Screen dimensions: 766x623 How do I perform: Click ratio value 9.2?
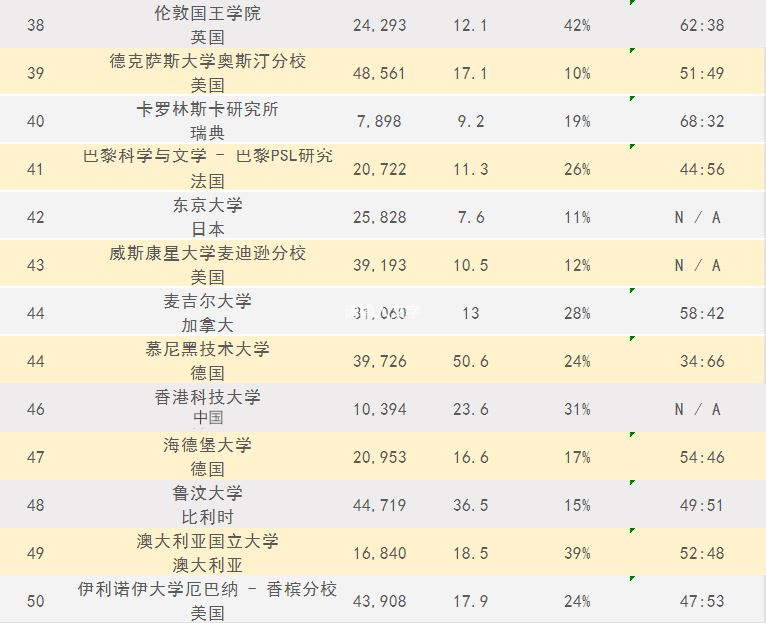(x=471, y=121)
